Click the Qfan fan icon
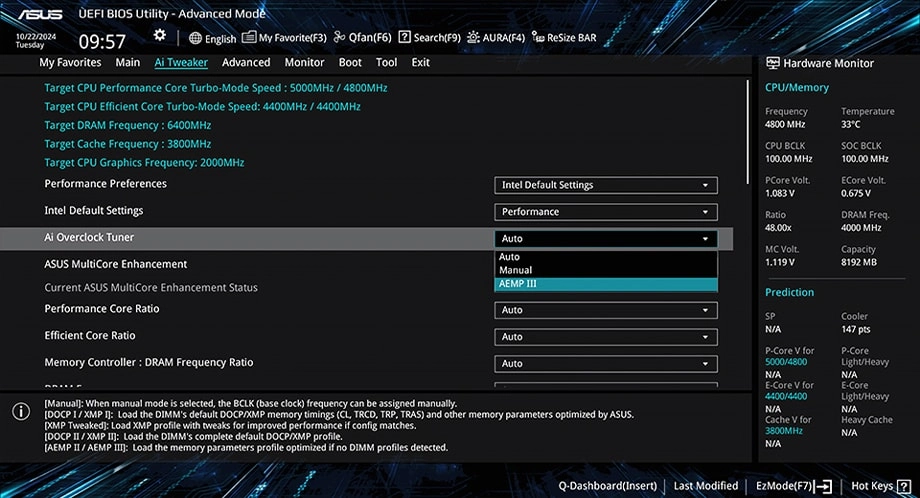Screen dimensions: 920x498 [339, 37]
